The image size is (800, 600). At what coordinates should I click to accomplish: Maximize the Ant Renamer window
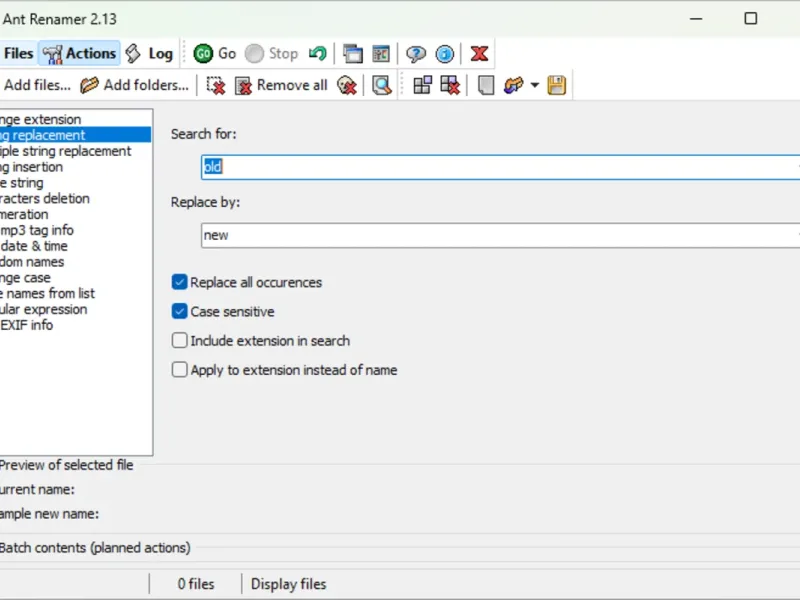[751, 19]
